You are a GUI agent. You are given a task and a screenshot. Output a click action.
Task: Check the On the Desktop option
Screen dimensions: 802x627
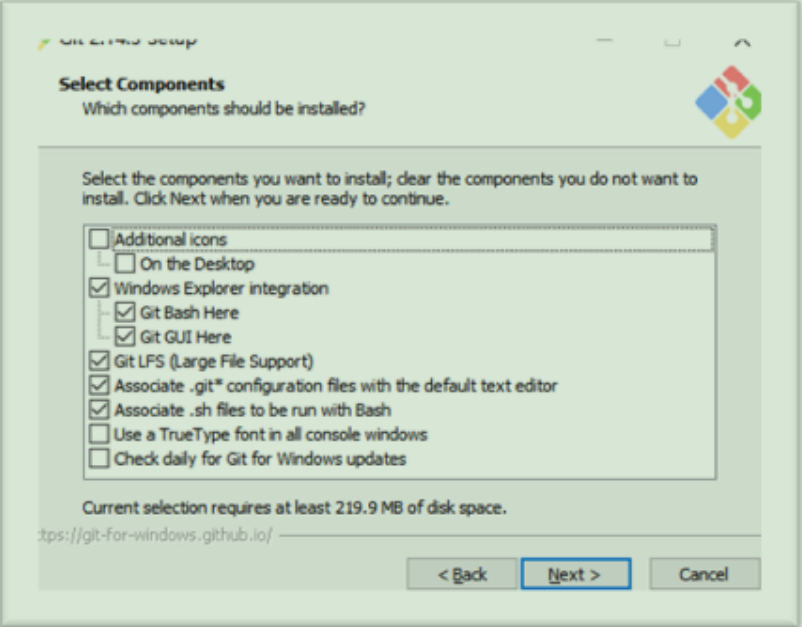(125, 263)
